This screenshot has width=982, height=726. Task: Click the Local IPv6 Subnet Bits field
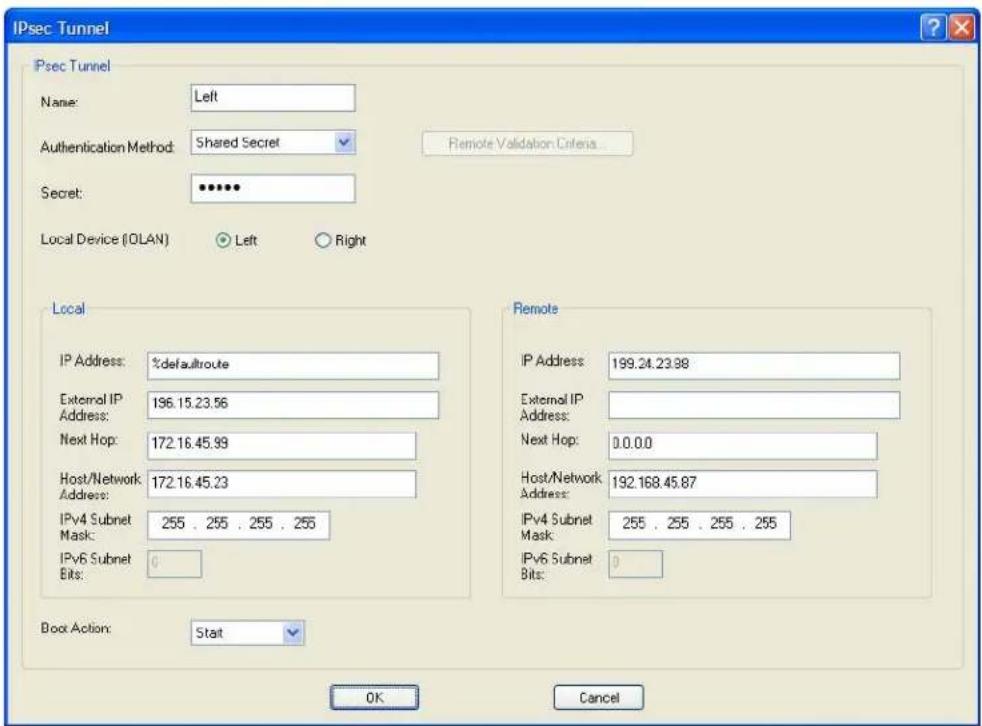click(175, 564)
